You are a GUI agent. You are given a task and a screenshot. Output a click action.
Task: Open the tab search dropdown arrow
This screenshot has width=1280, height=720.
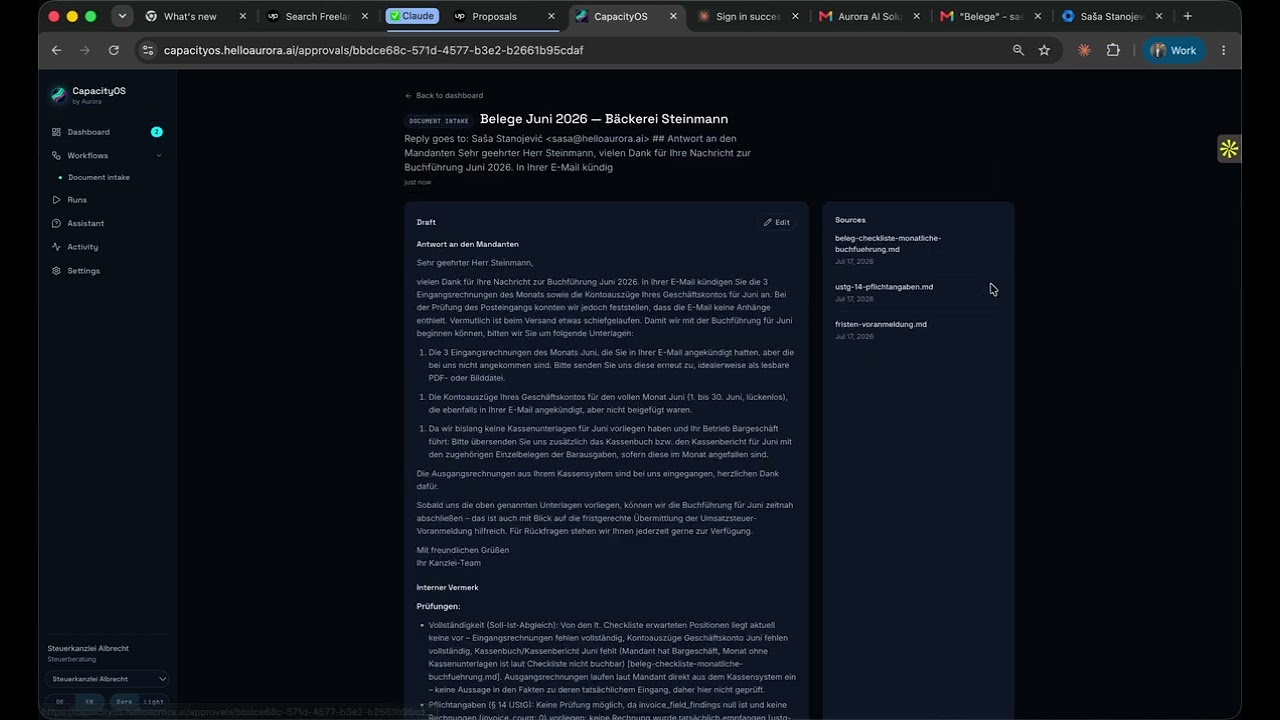(122, 16)
